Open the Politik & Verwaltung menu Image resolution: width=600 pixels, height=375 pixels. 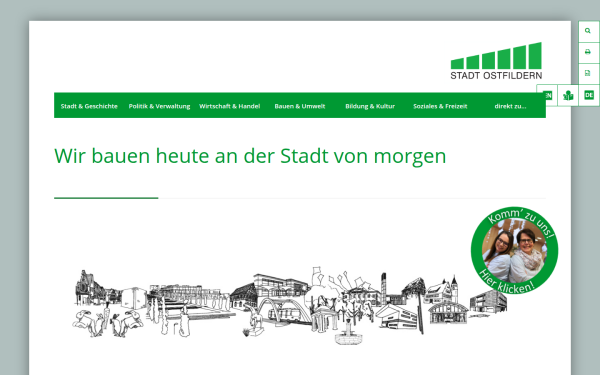click(x=159, y=106)
